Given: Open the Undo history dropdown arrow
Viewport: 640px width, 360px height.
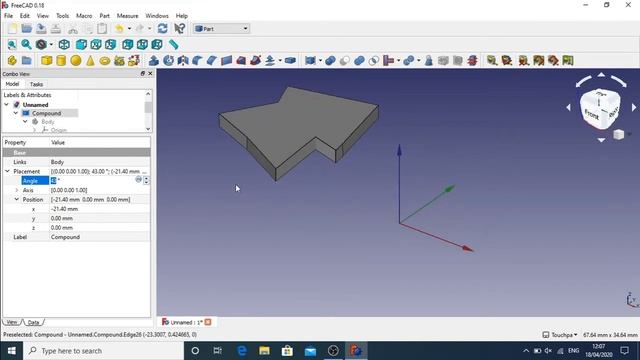Looking at the screenshot, I should [129, 29].
